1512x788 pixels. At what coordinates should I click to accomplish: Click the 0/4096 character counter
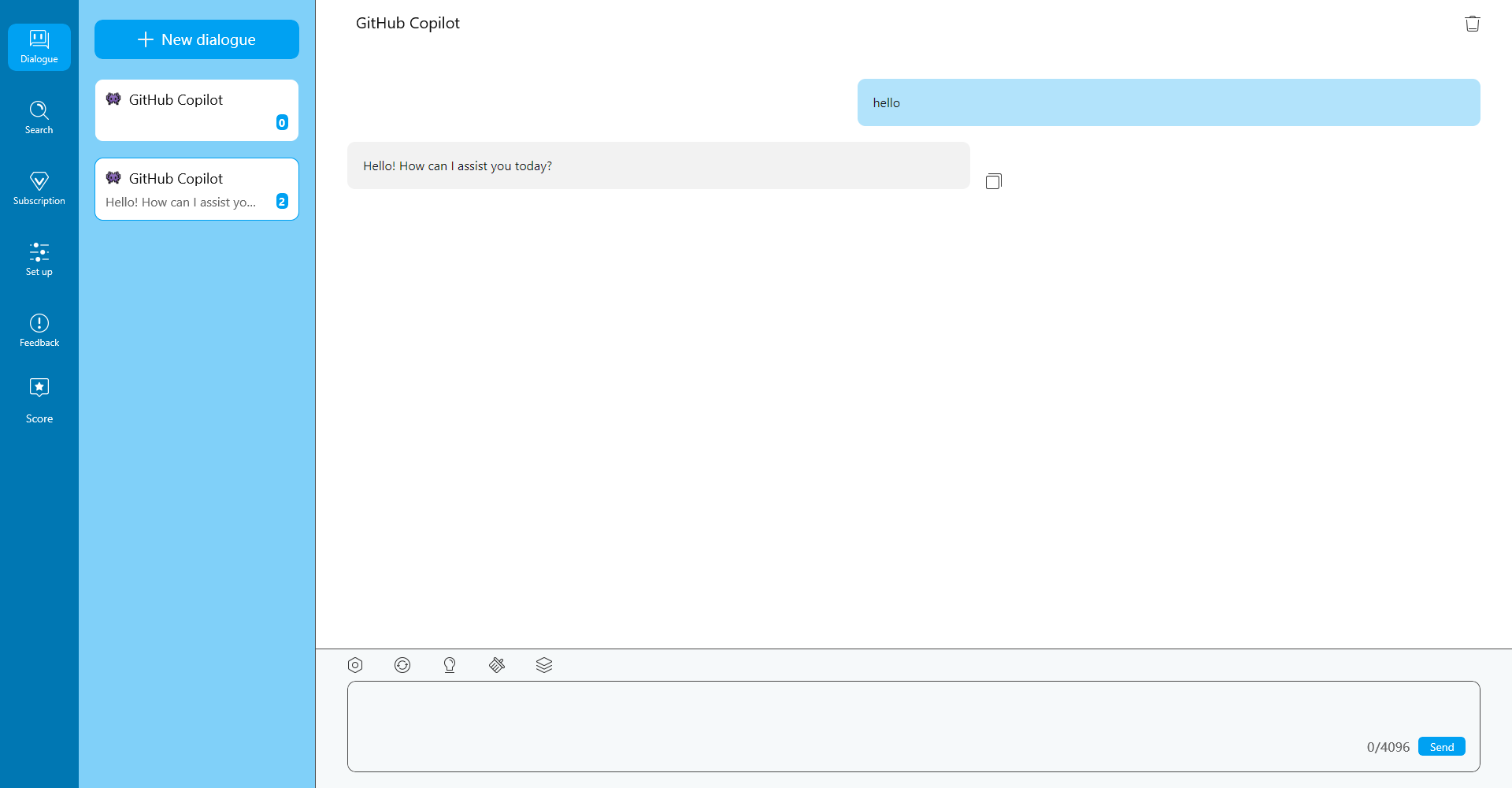click(1388, 747)
